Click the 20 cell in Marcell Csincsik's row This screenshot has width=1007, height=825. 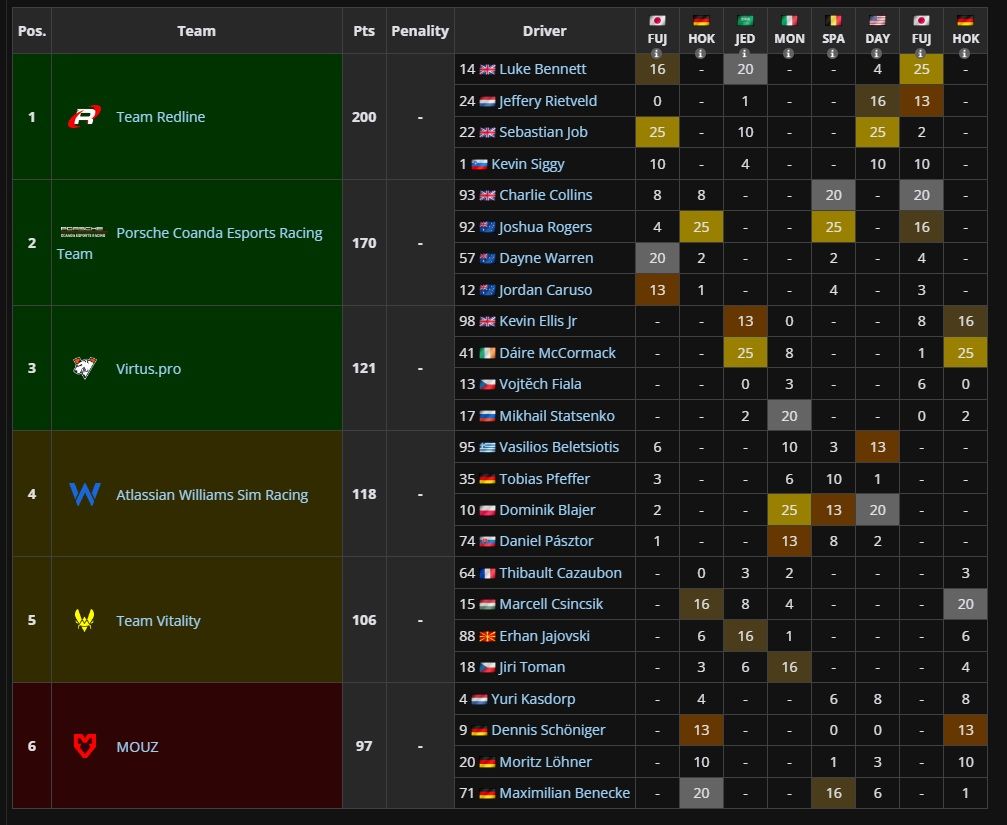(x=965, y=604)
